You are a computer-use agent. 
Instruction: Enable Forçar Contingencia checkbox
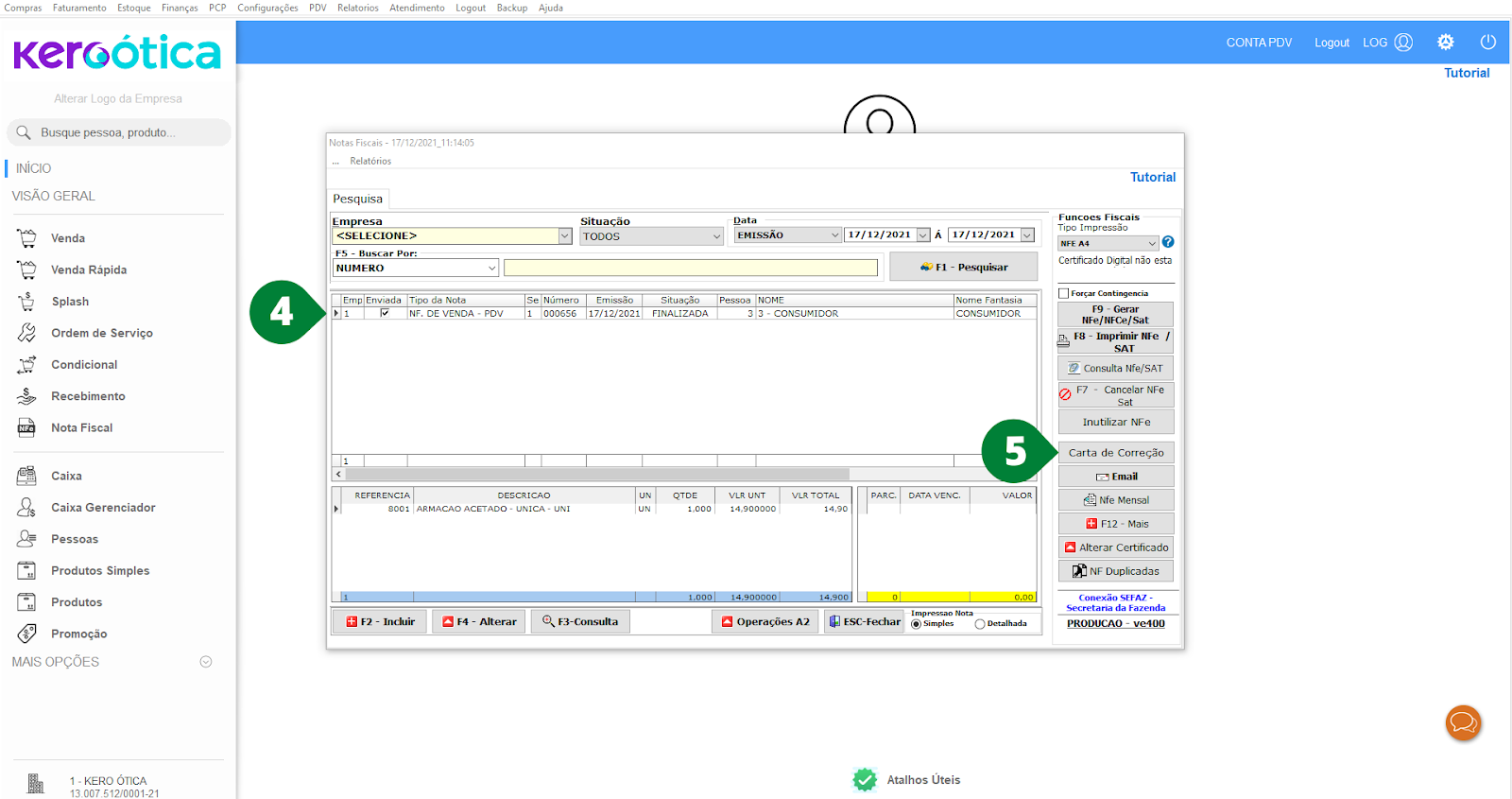[x=1064, y=293]
